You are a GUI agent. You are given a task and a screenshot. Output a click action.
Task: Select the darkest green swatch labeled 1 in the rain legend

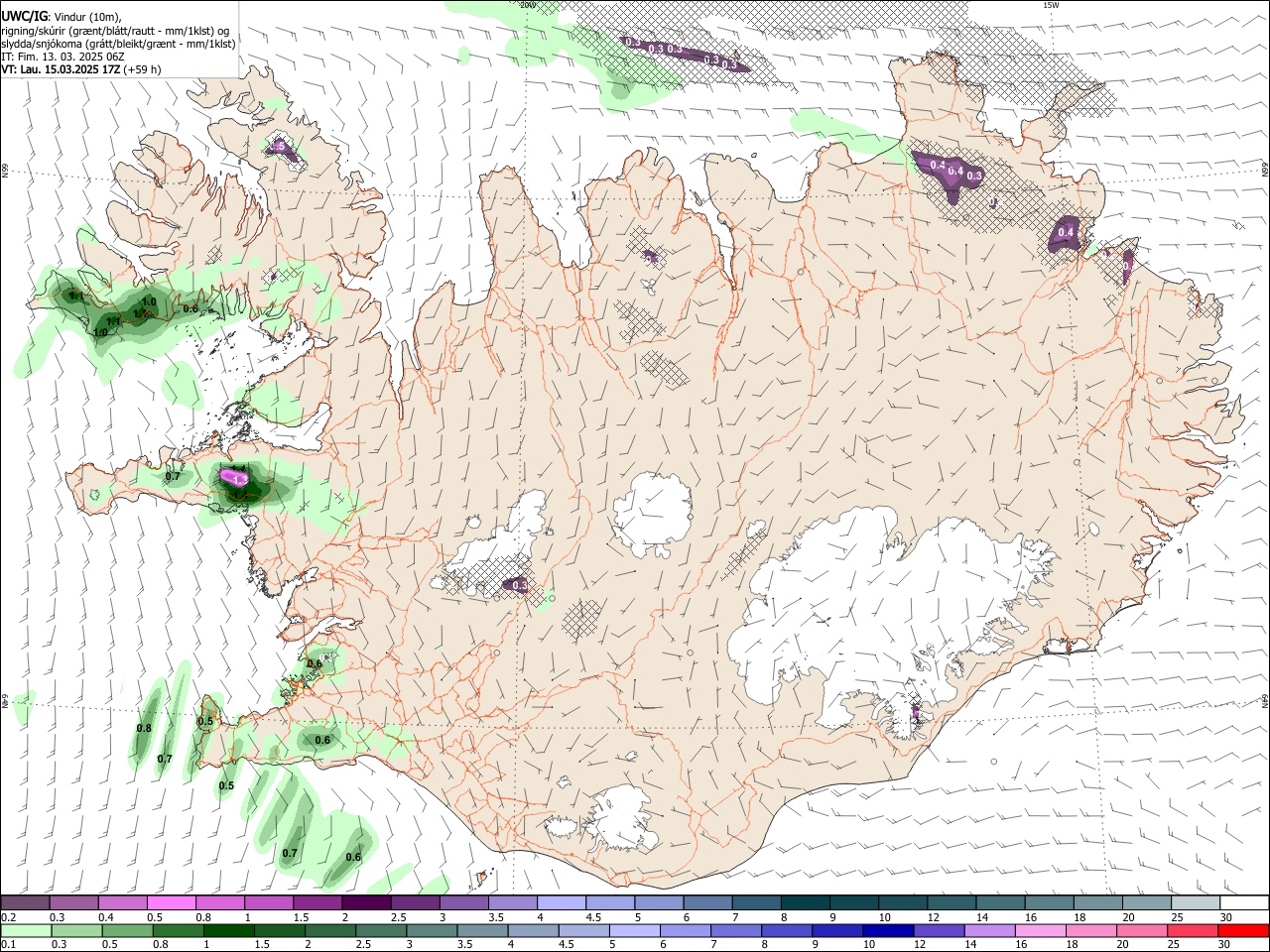click(229, 930)
